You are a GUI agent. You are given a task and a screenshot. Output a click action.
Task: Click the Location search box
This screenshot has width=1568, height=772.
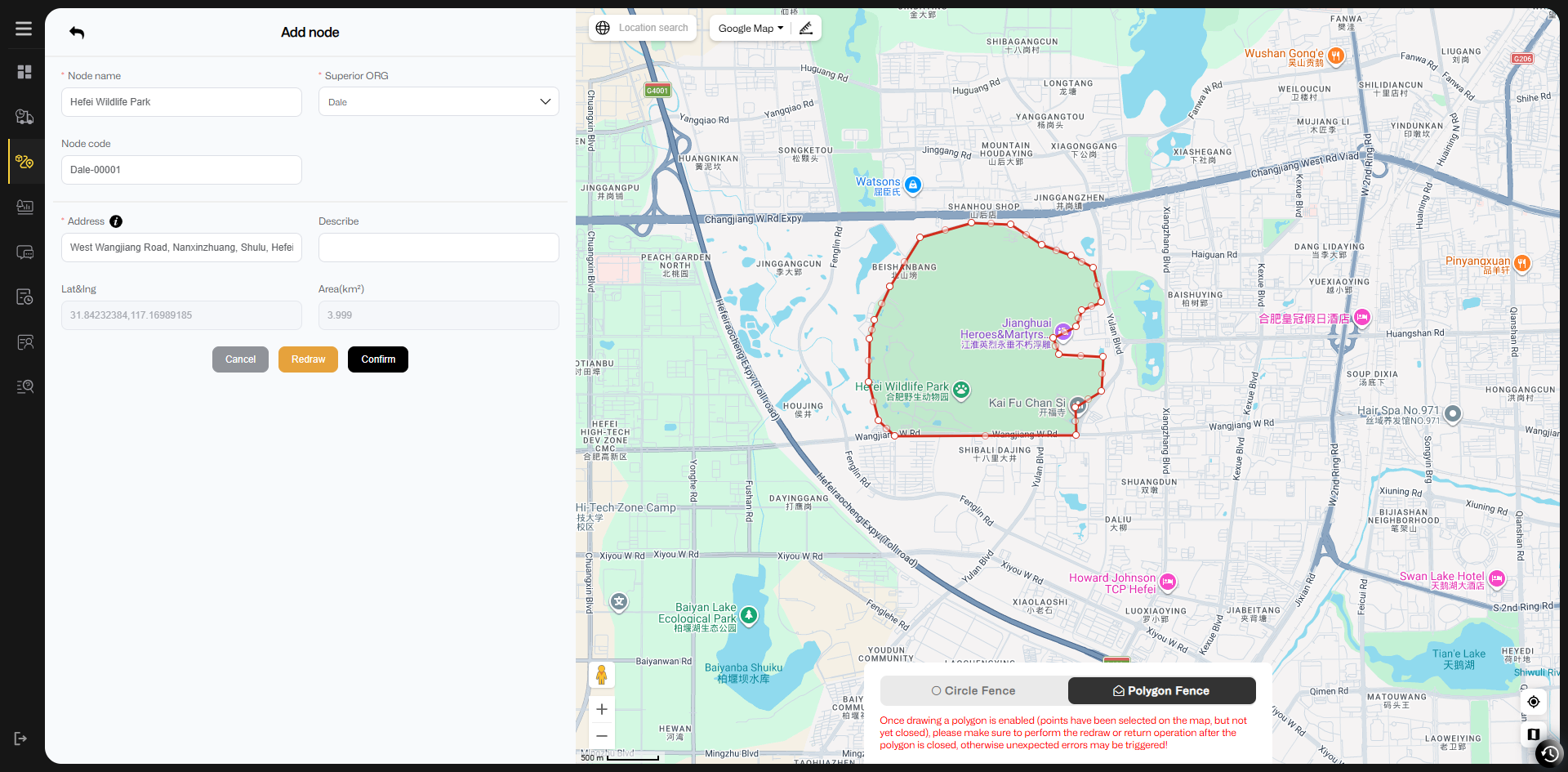point(653,28)
